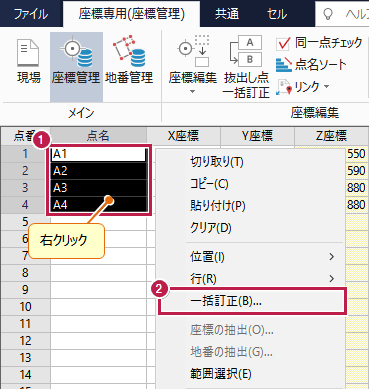Click the ヘルプ search field

tap(343, 14)
